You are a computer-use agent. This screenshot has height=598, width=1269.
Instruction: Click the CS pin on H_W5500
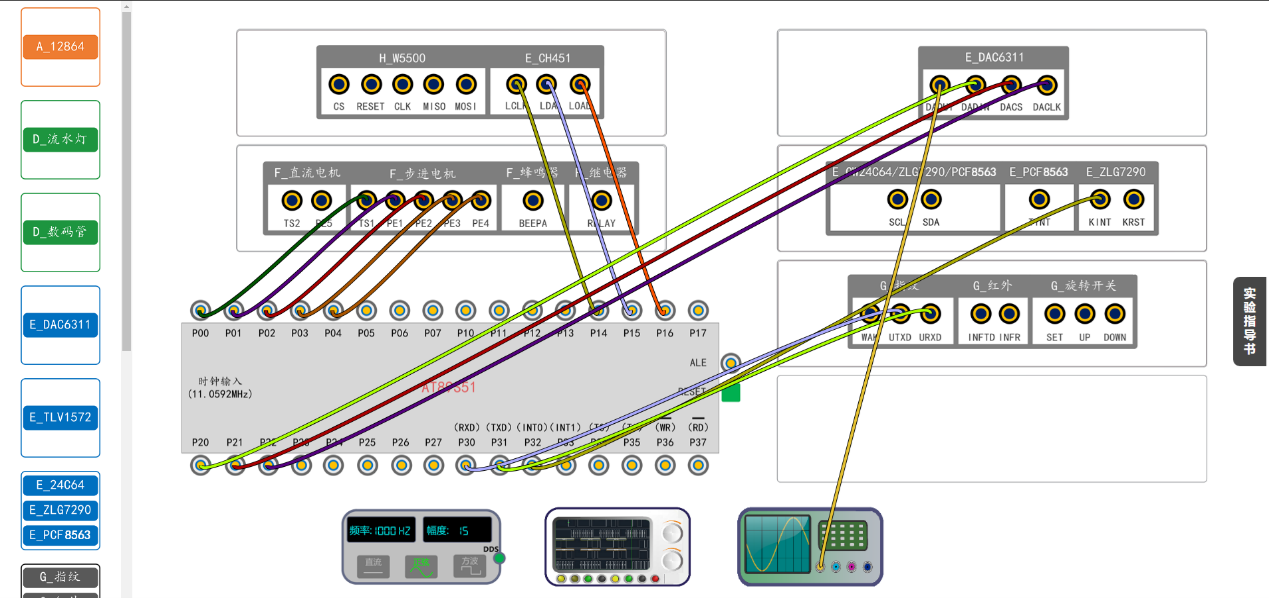pyautogui.click(x=339, y=85)
